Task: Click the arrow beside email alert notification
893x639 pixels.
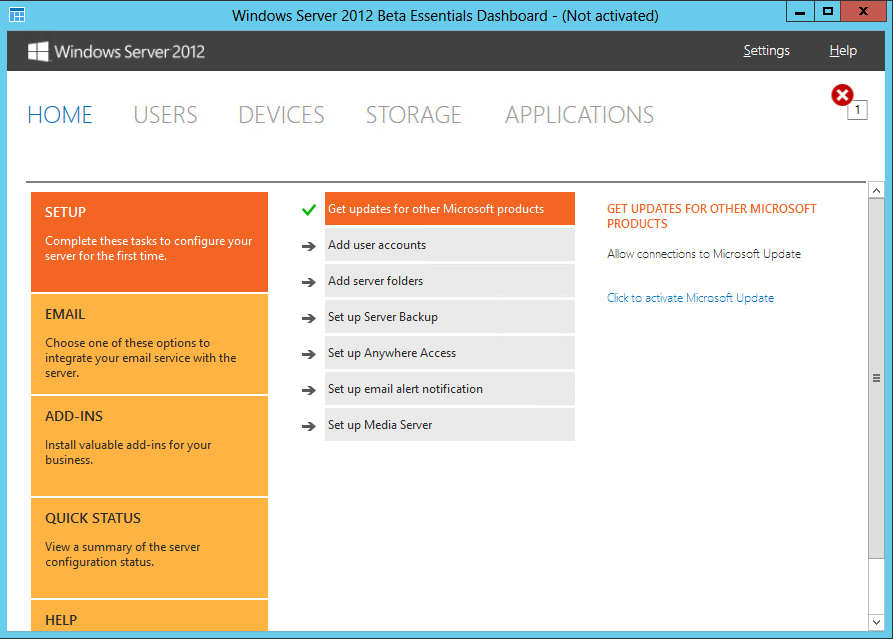Action: pos(309,390)
